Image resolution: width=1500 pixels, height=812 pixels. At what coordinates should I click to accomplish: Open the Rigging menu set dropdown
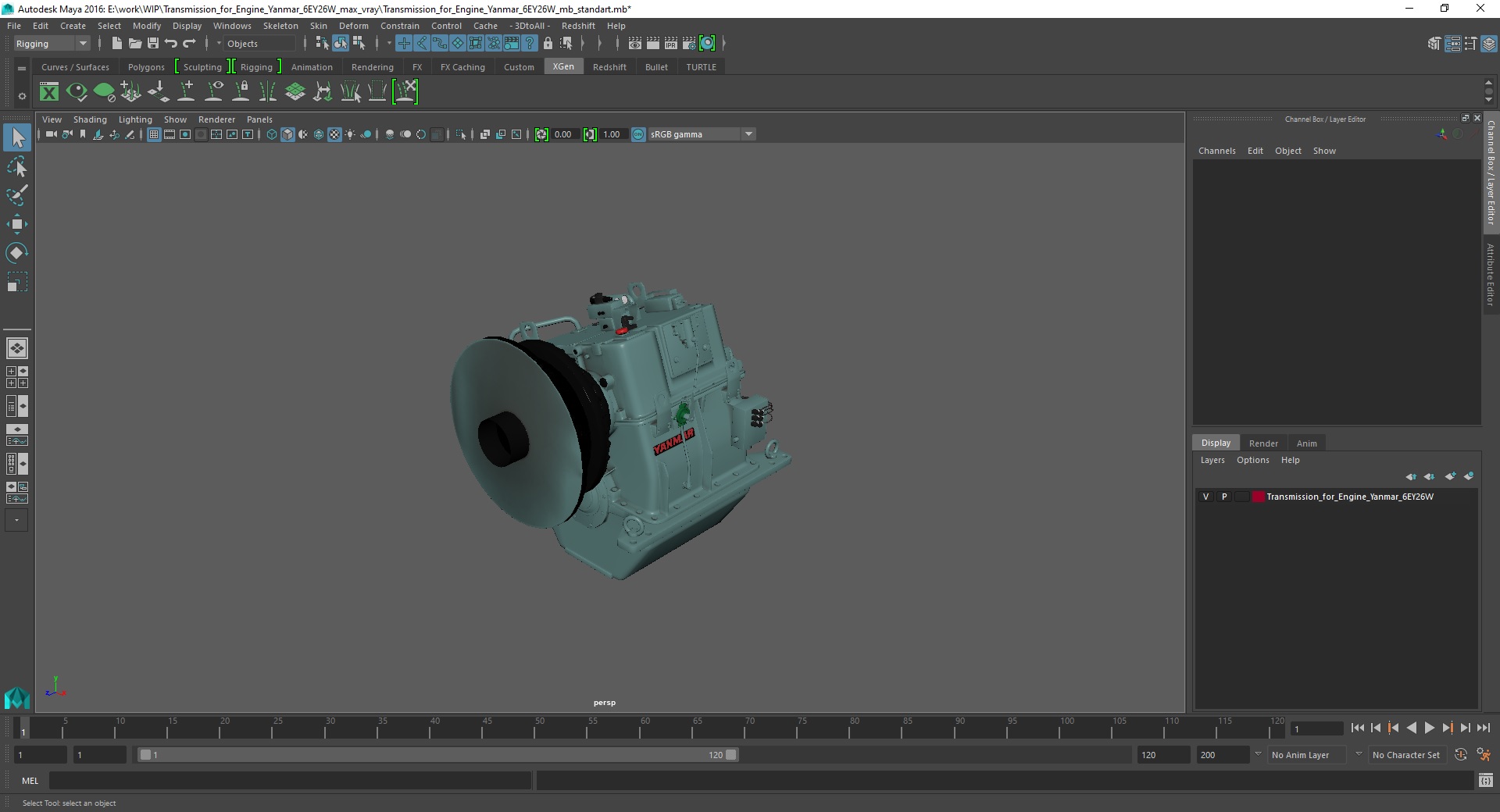click(x=52, y=44)
